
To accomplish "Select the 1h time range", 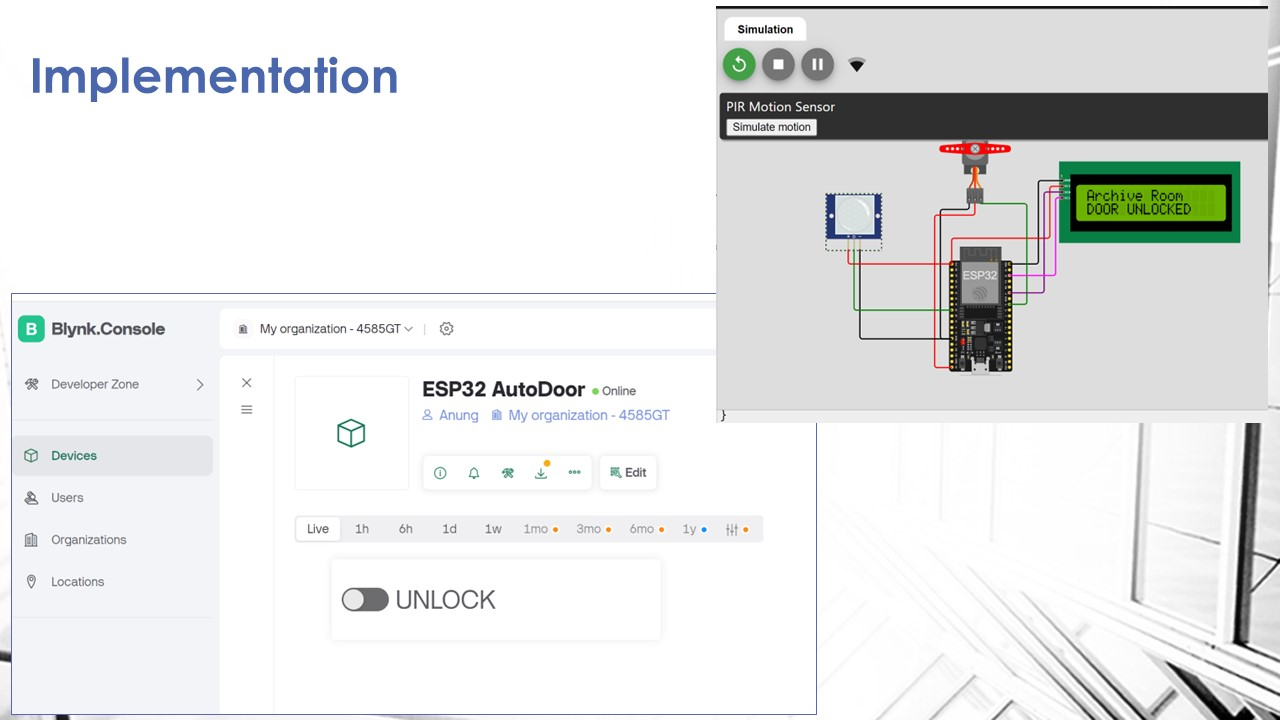I will (x=362, y=529).
